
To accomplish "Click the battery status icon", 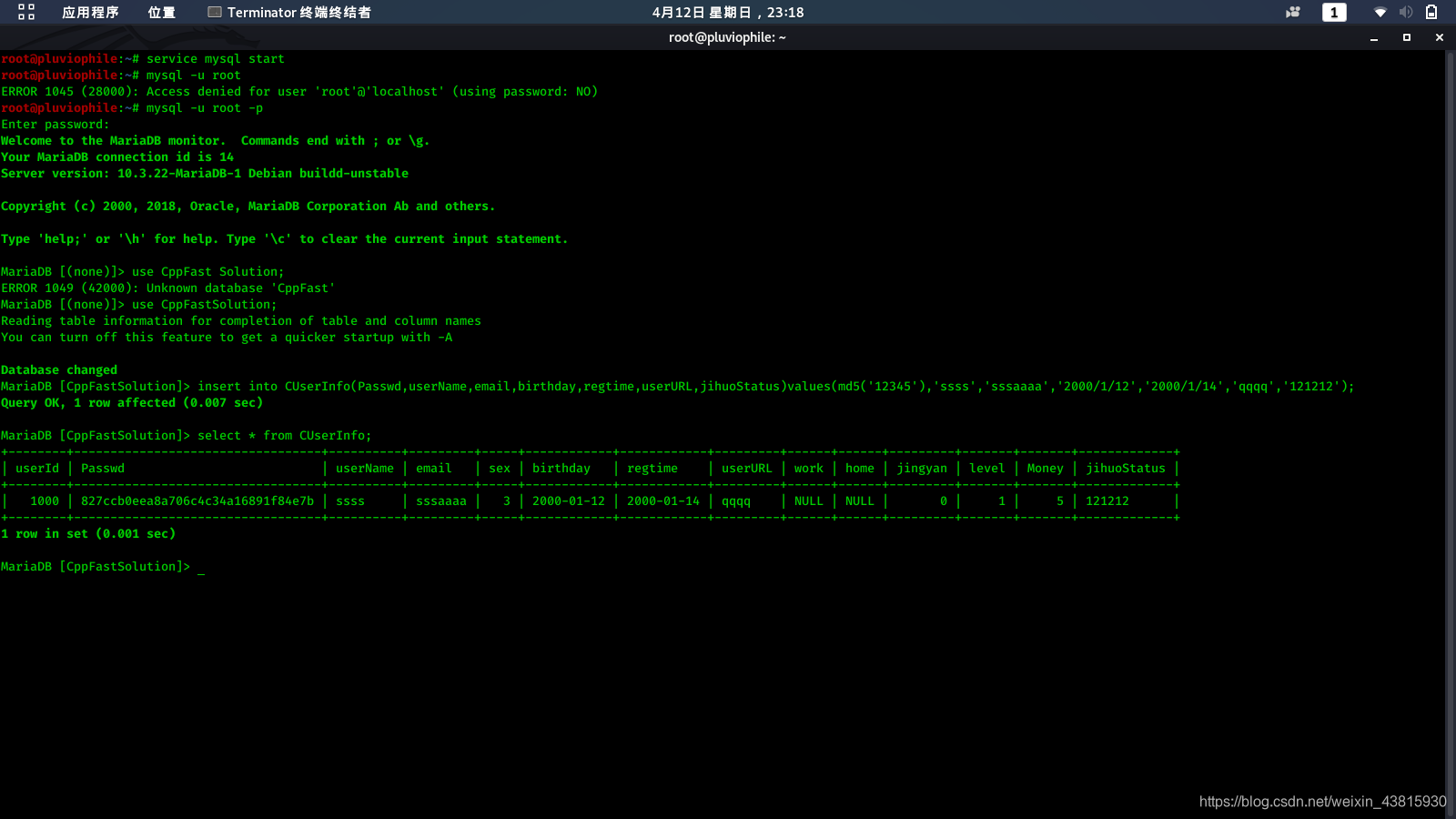I will (1431, 12).
